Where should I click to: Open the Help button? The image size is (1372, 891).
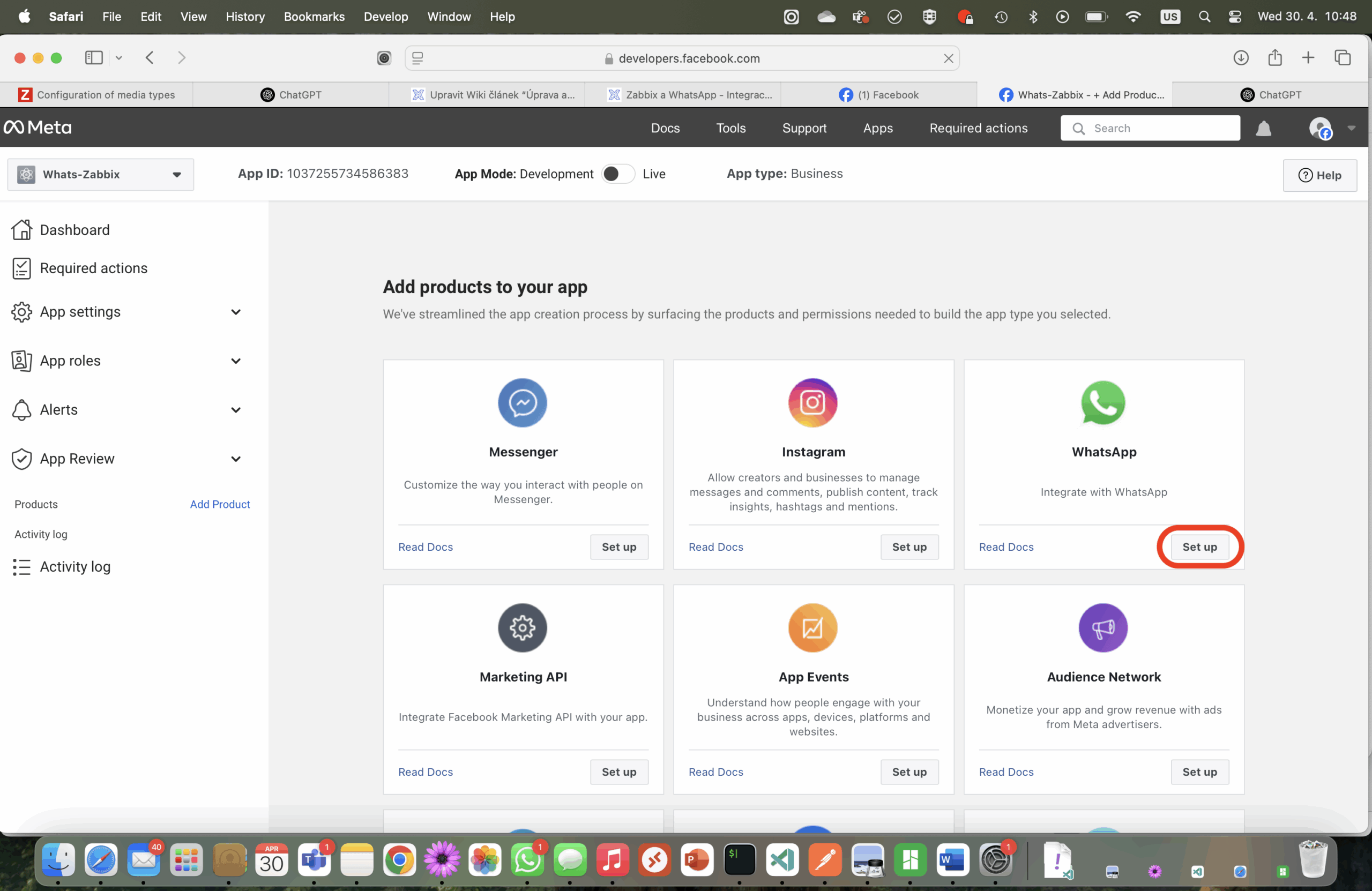[x=1319, y=175]
